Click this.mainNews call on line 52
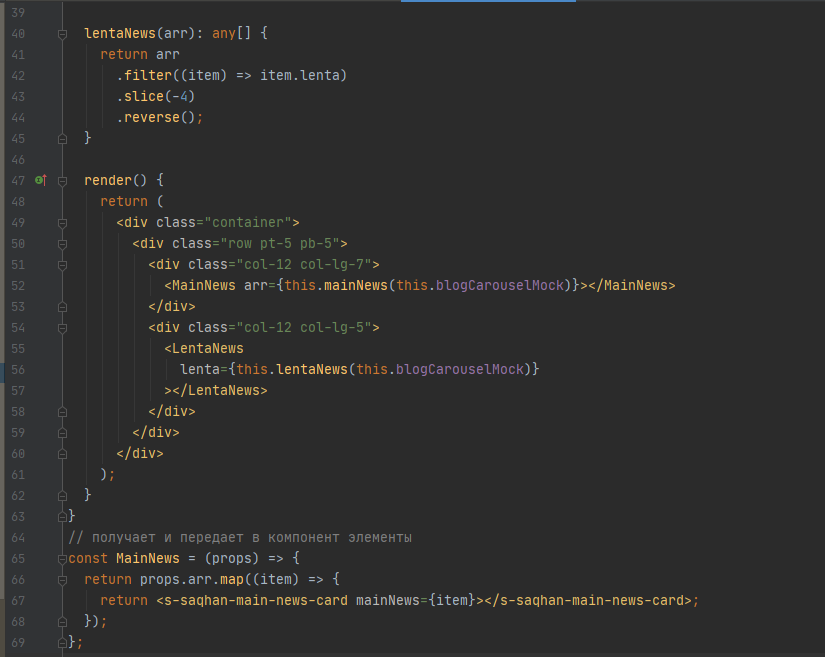Image resolution: width=825 pixels, height=657 pixels. pos(336,286)
